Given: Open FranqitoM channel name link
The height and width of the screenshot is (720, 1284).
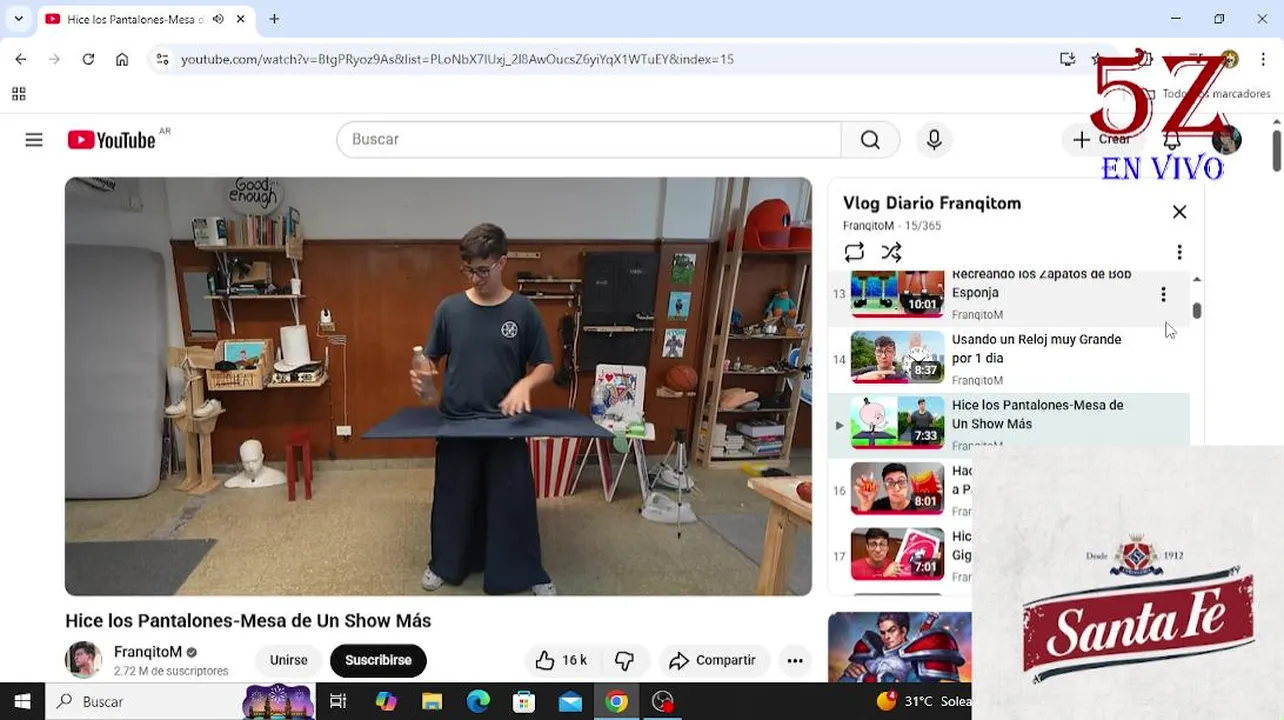Looking at the screenshot, I should pos(148,652).
